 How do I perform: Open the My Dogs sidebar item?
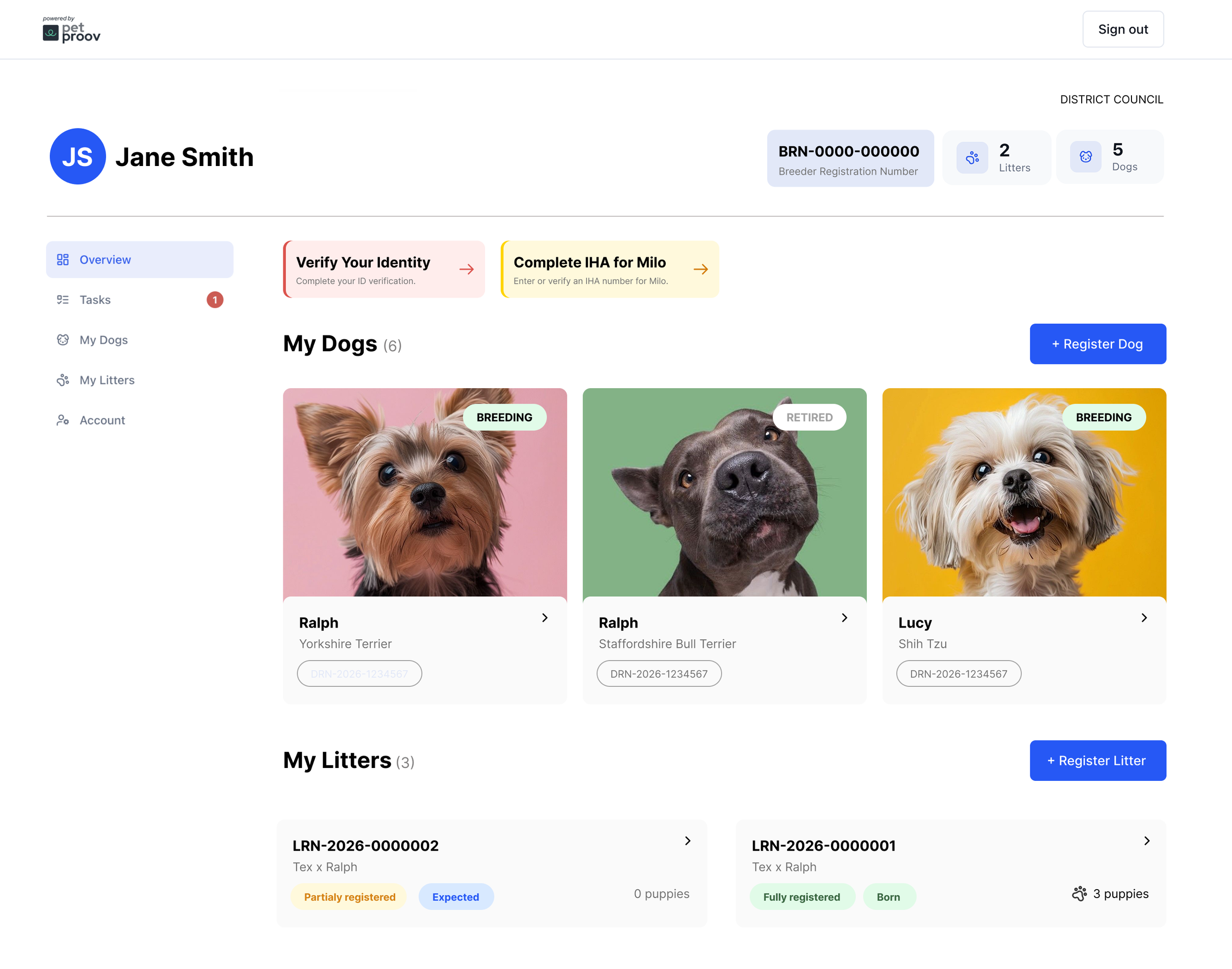tap(103, 340)
